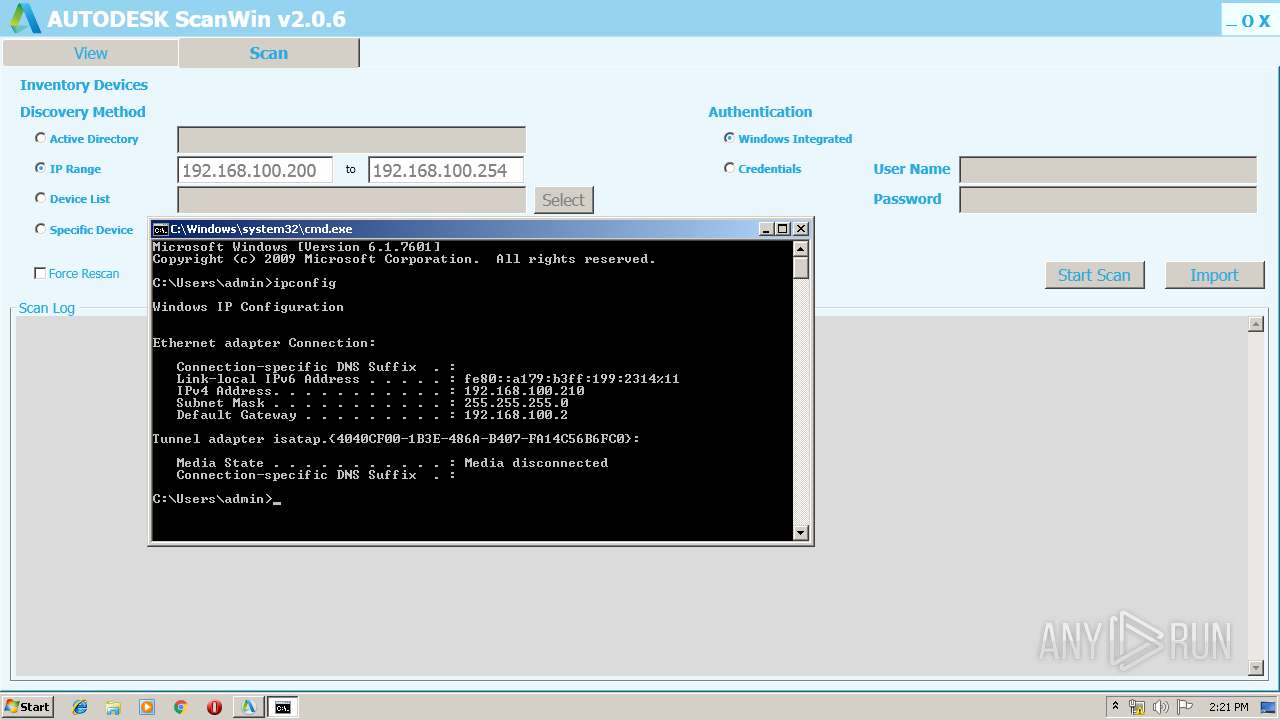Click the 'Windows IP Configuration' text
This screenshot has height=720, width=1280.
[x=248, y=307]
